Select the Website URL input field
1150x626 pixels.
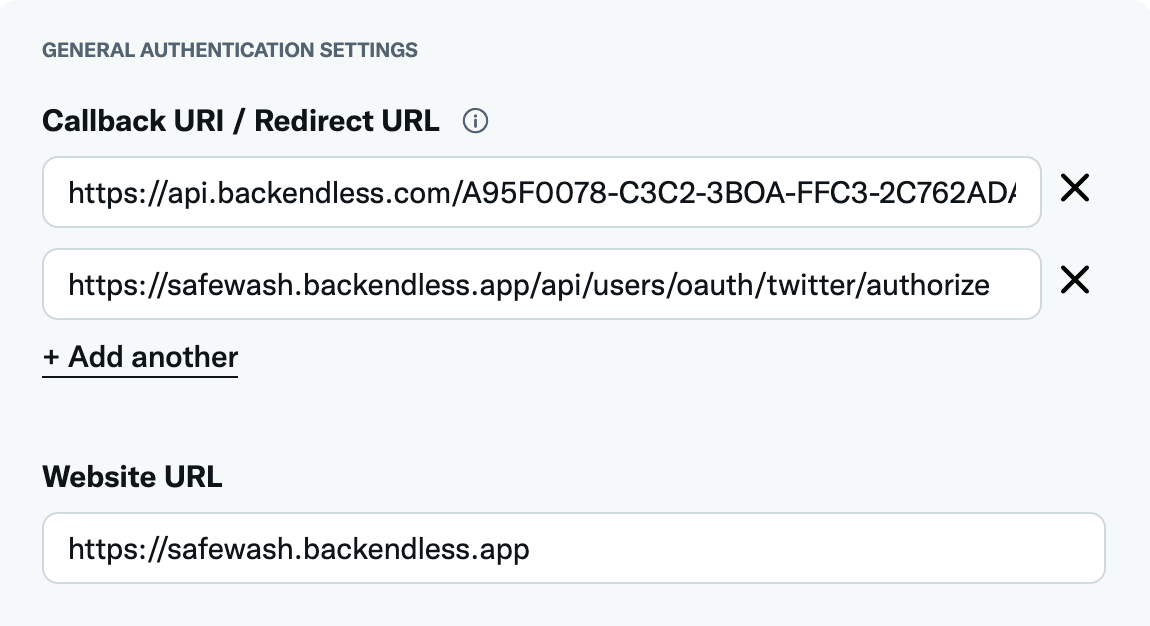click(x=573, y=548)
